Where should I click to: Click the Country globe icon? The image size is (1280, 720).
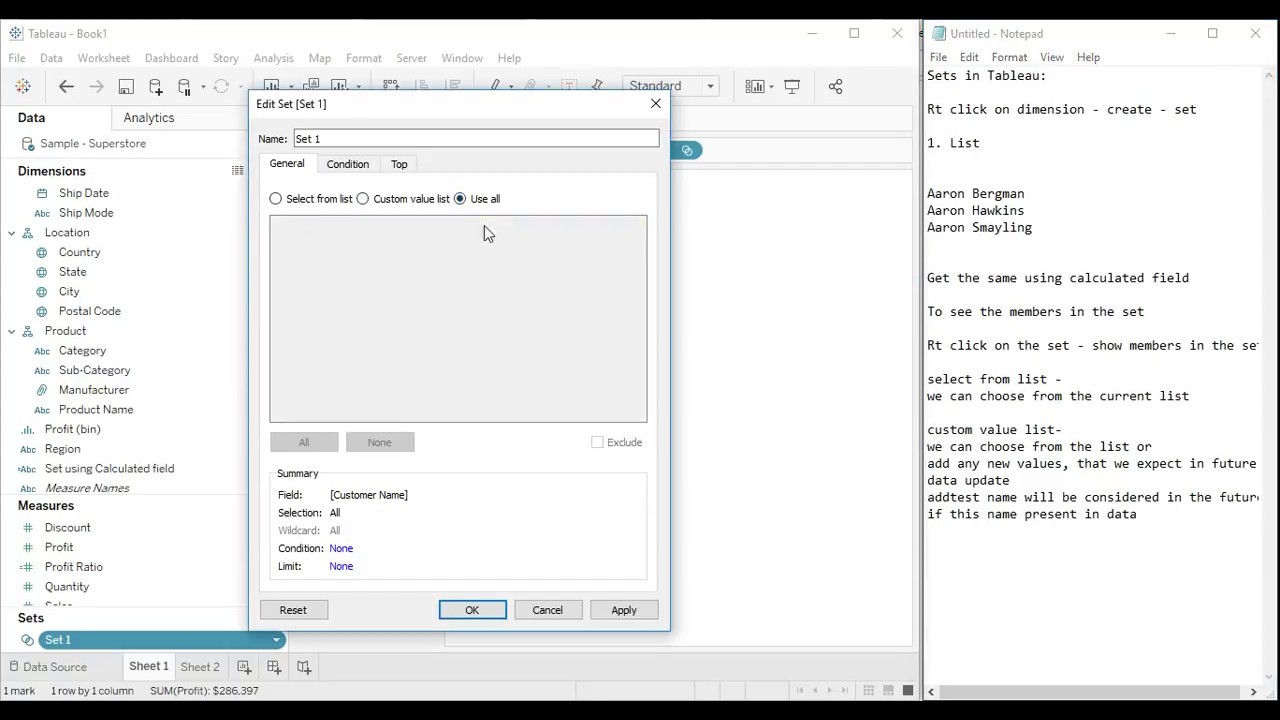pos(42,252)
